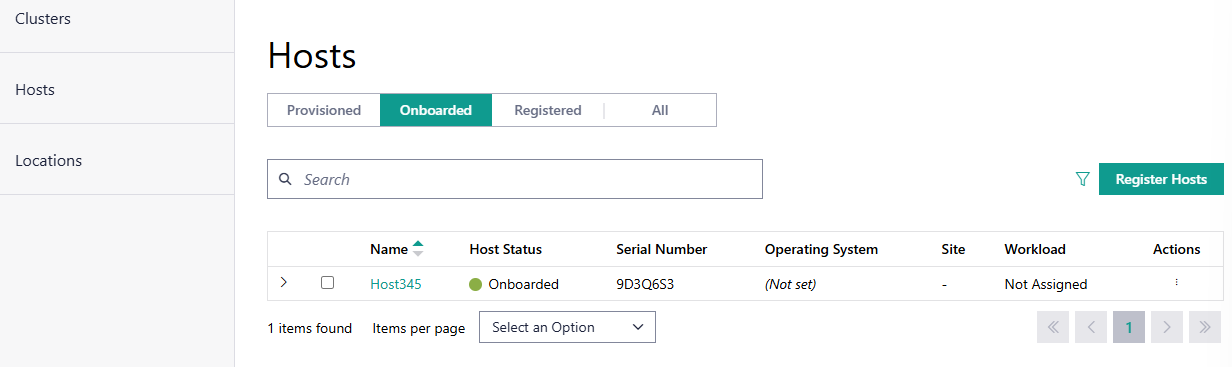Go to first page of results
The image size is (1232, 367).
pos(1053,327)
